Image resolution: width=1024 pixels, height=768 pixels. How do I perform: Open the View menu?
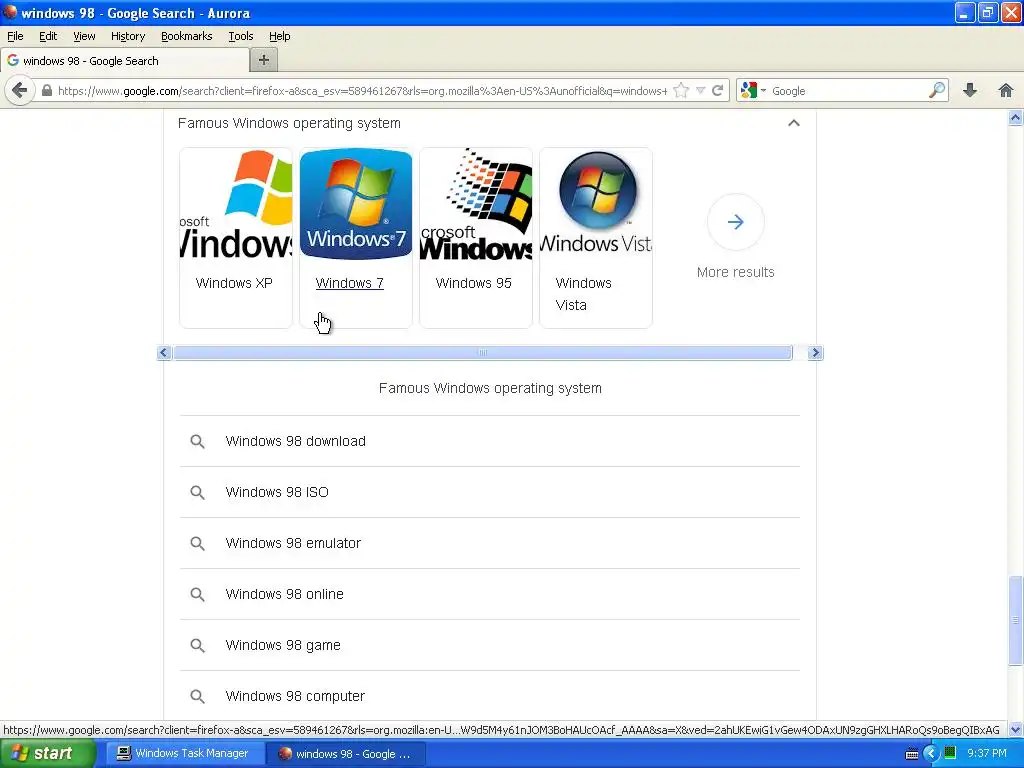click(x=84, y=37)
